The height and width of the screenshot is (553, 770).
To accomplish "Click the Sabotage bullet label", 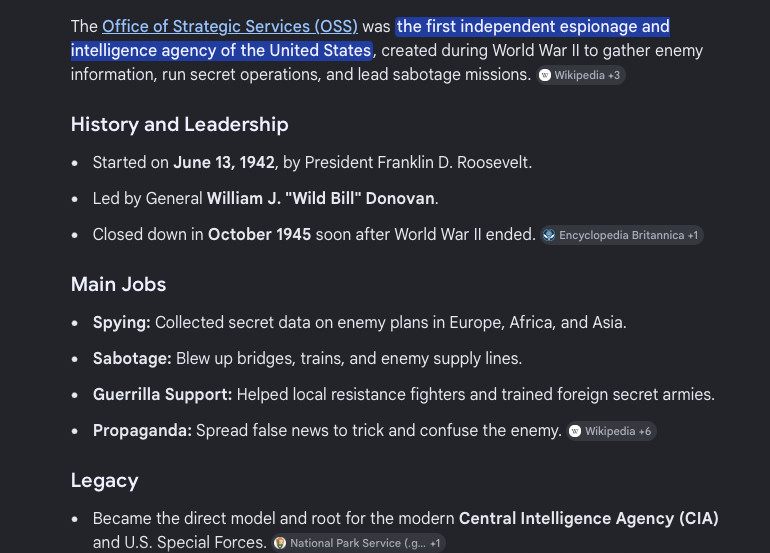I will [132, 359].
